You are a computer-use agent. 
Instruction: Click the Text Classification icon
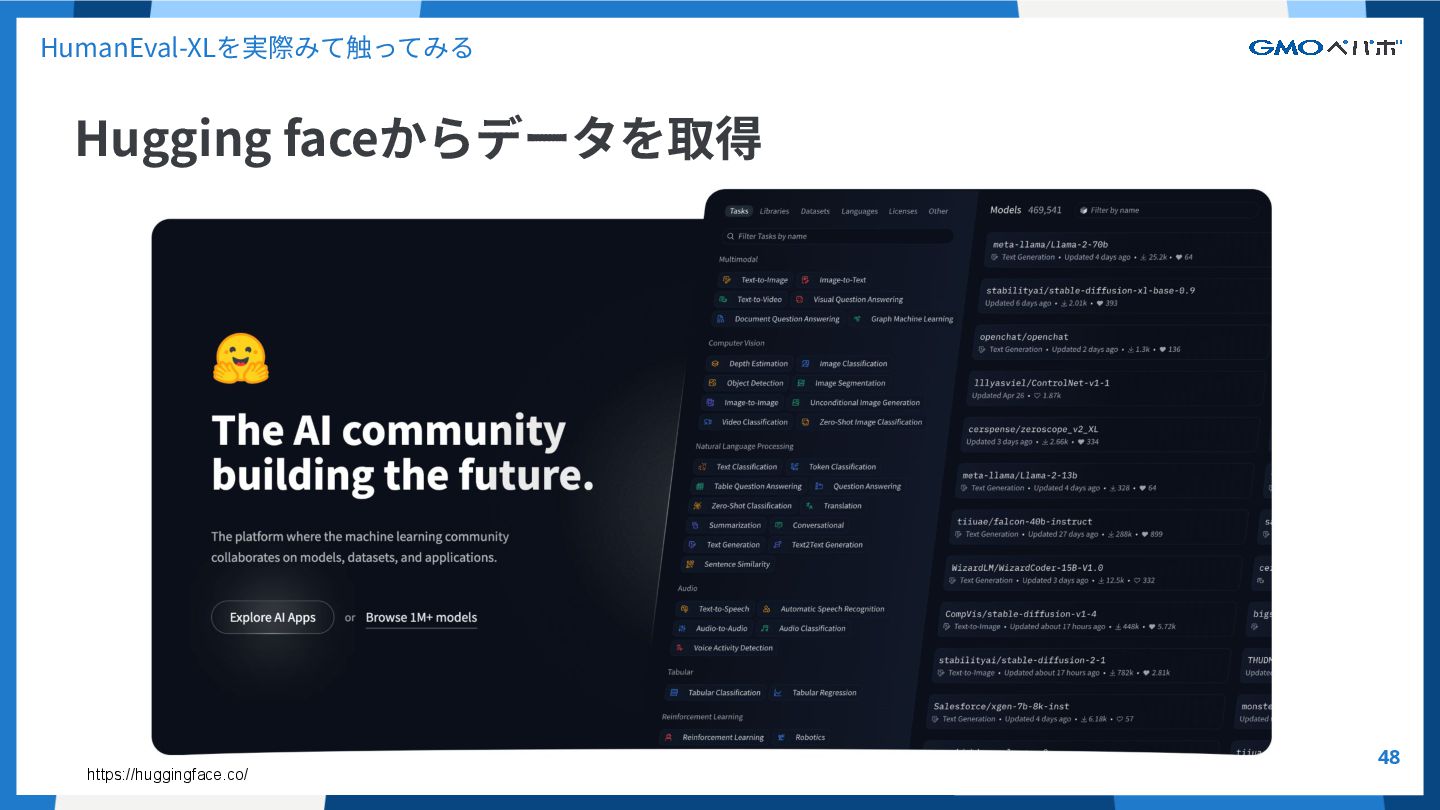(703, 467)
